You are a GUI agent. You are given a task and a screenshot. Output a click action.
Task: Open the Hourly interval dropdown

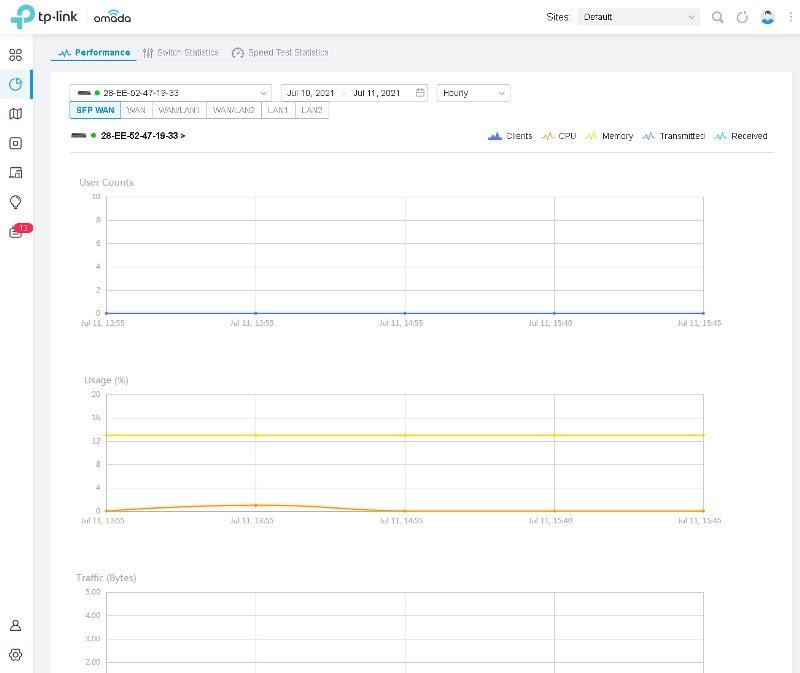pyautogui.click(x=473, y=93)
